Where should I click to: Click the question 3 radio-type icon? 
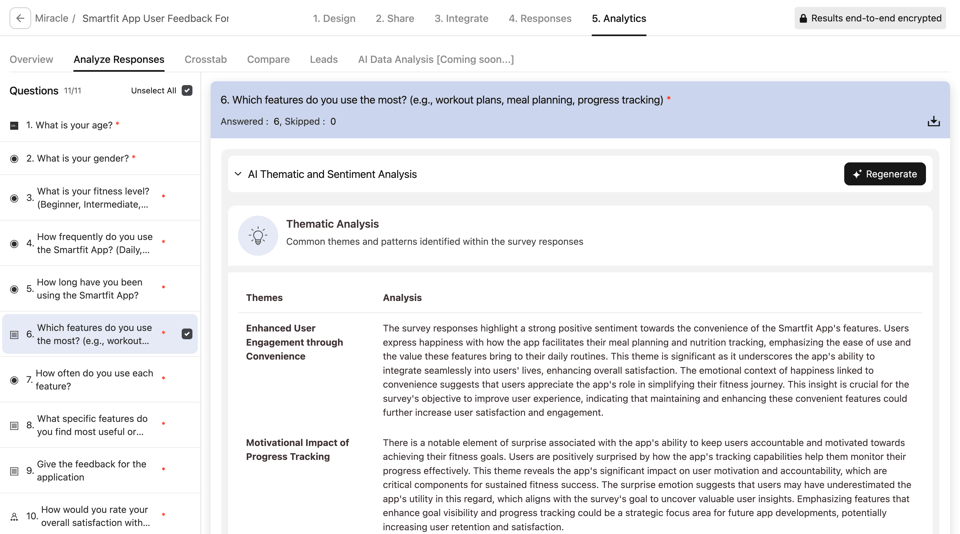(14, 198)
